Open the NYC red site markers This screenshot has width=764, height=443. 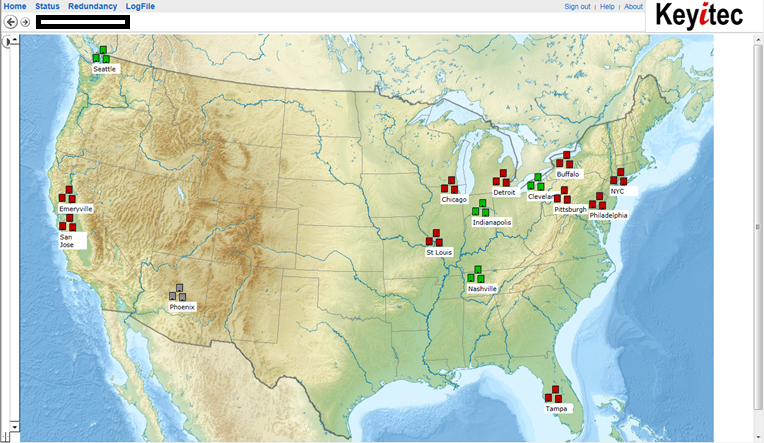tap(619, 176)
